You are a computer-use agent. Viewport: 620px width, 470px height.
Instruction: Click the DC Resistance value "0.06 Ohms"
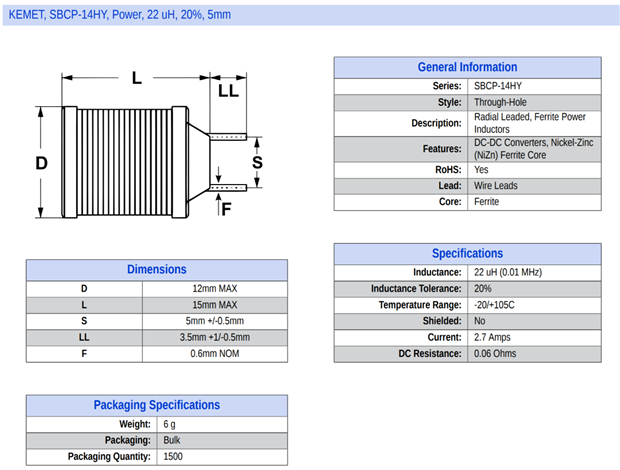(x=495, y=354)
